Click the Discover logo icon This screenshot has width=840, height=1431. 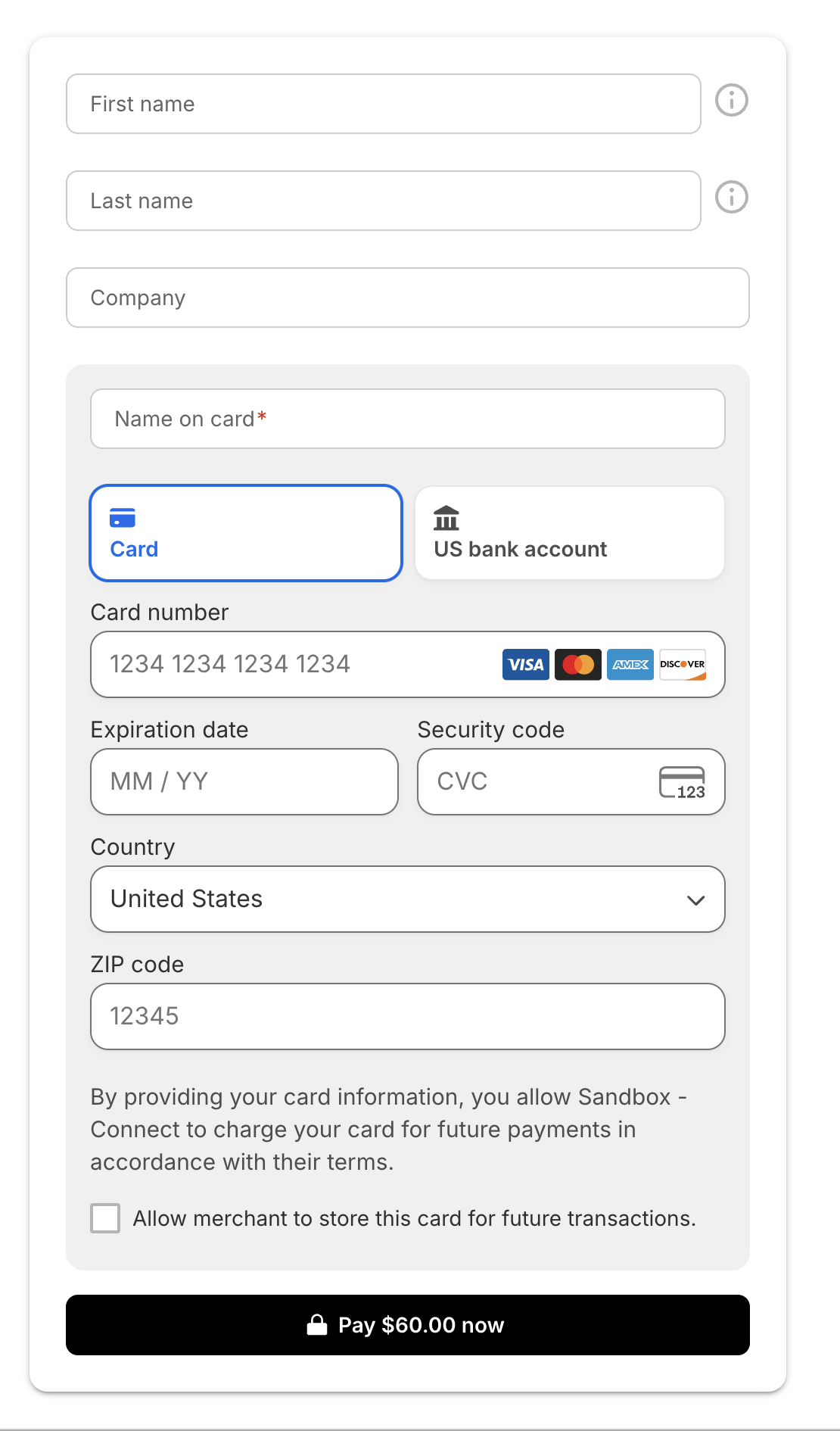click(x=683, y=664)
